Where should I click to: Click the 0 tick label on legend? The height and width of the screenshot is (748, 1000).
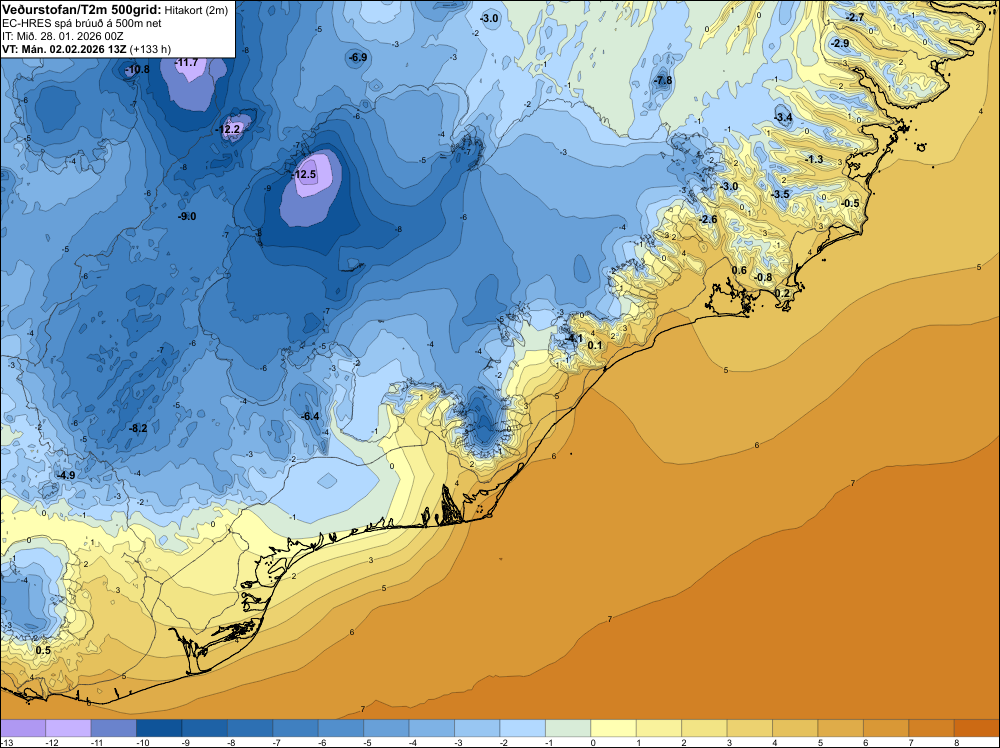pyautogui.click(x=594, y=742)
